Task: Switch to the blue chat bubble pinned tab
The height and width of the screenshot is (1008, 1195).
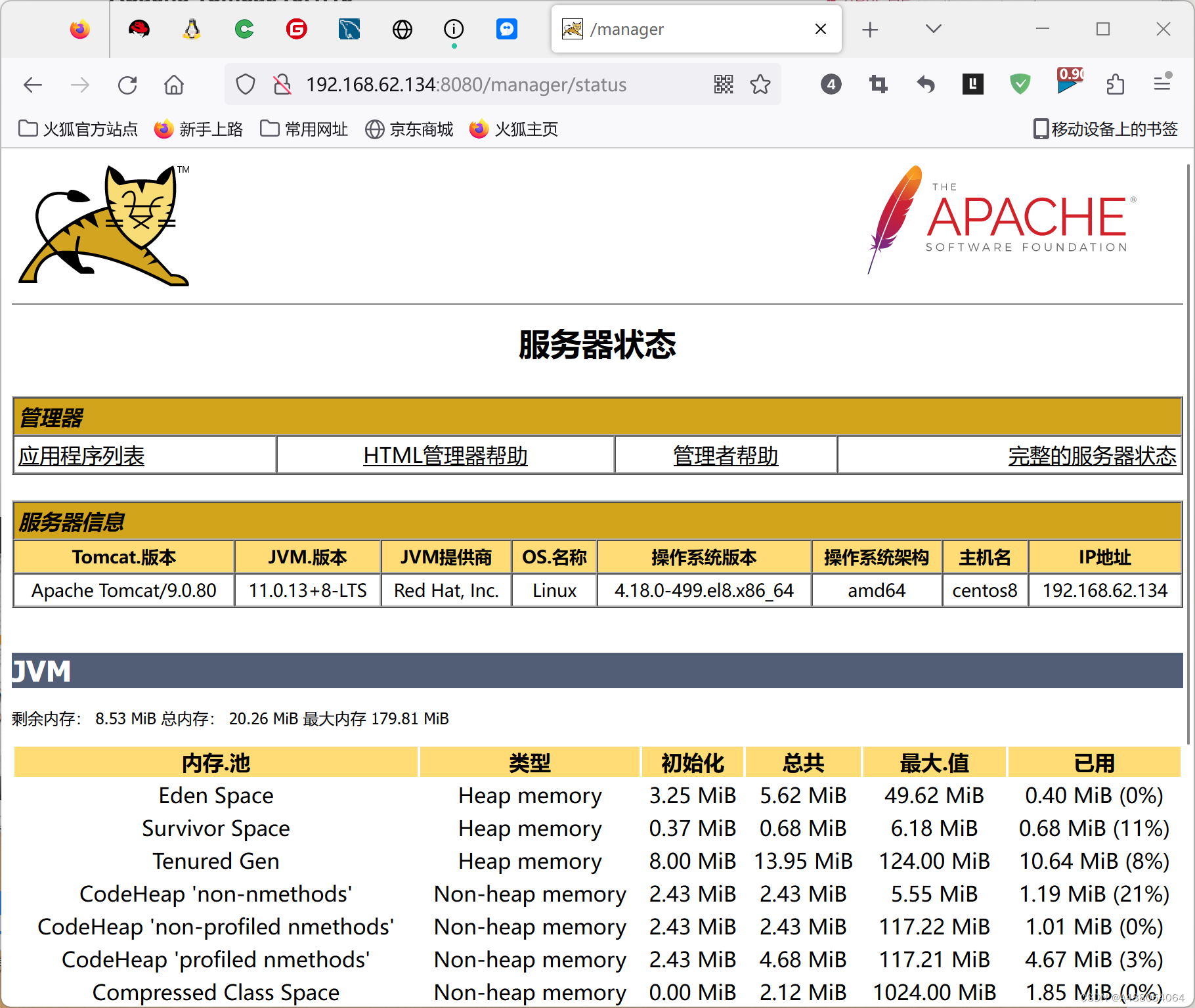Action: 507,30
